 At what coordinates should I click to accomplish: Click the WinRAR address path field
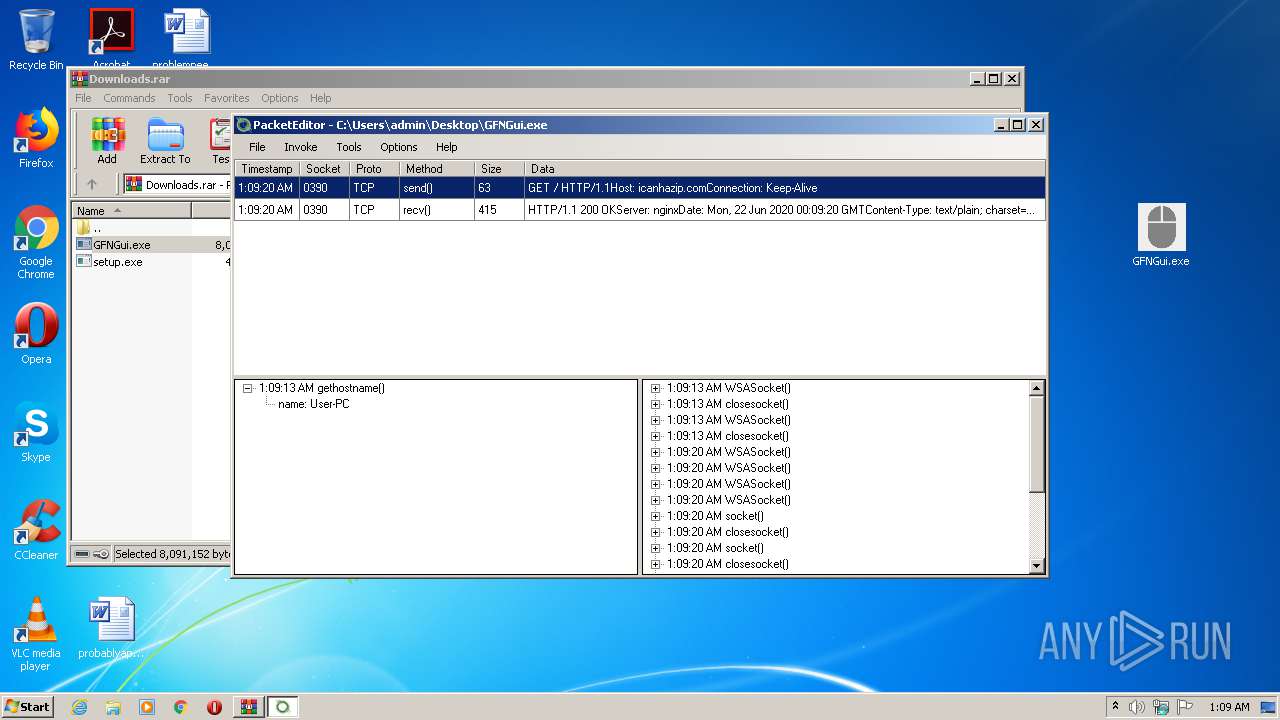point(178,185)
